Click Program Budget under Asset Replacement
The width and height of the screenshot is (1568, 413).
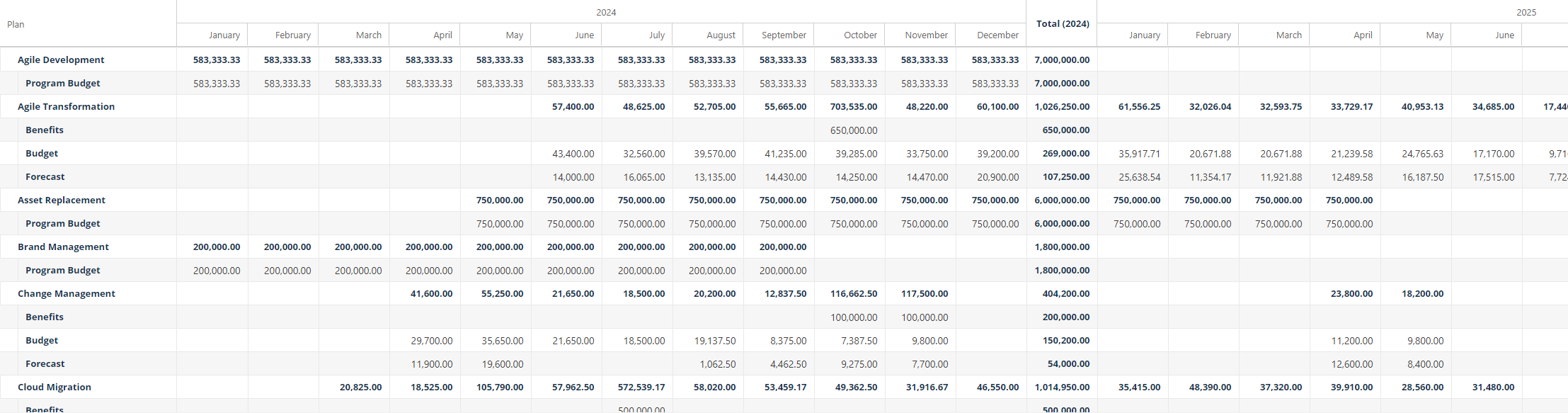pos(62,223)
